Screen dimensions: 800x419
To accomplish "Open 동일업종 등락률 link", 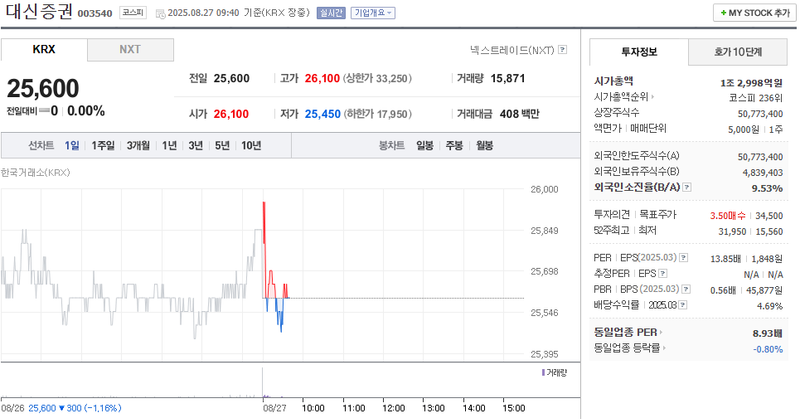I will (629, 348).
